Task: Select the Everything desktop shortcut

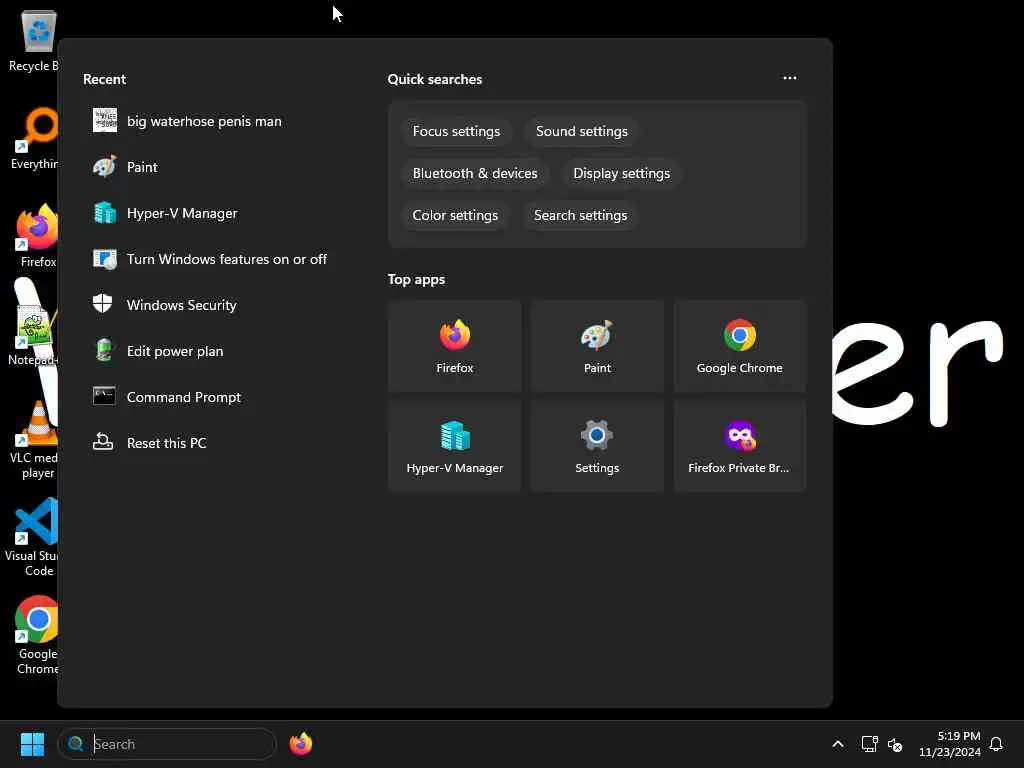Action: point(34,138)
